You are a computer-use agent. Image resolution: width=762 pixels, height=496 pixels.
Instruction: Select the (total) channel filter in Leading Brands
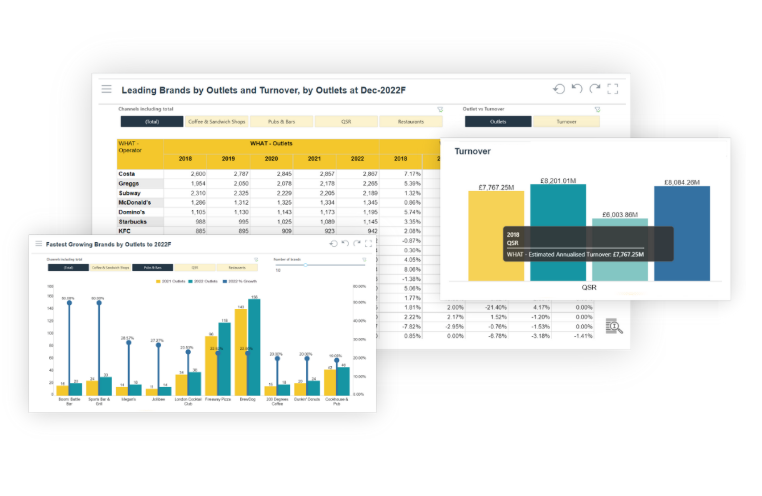(x=152, y=122)
